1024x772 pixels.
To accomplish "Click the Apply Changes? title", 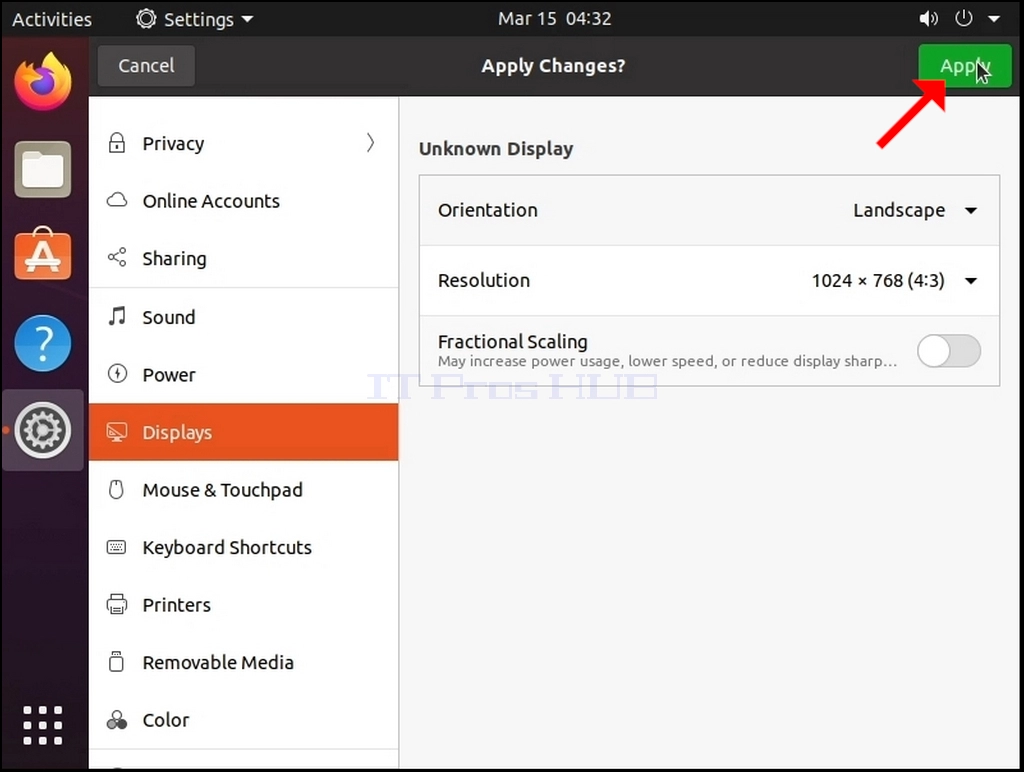I will click(553, 66).
